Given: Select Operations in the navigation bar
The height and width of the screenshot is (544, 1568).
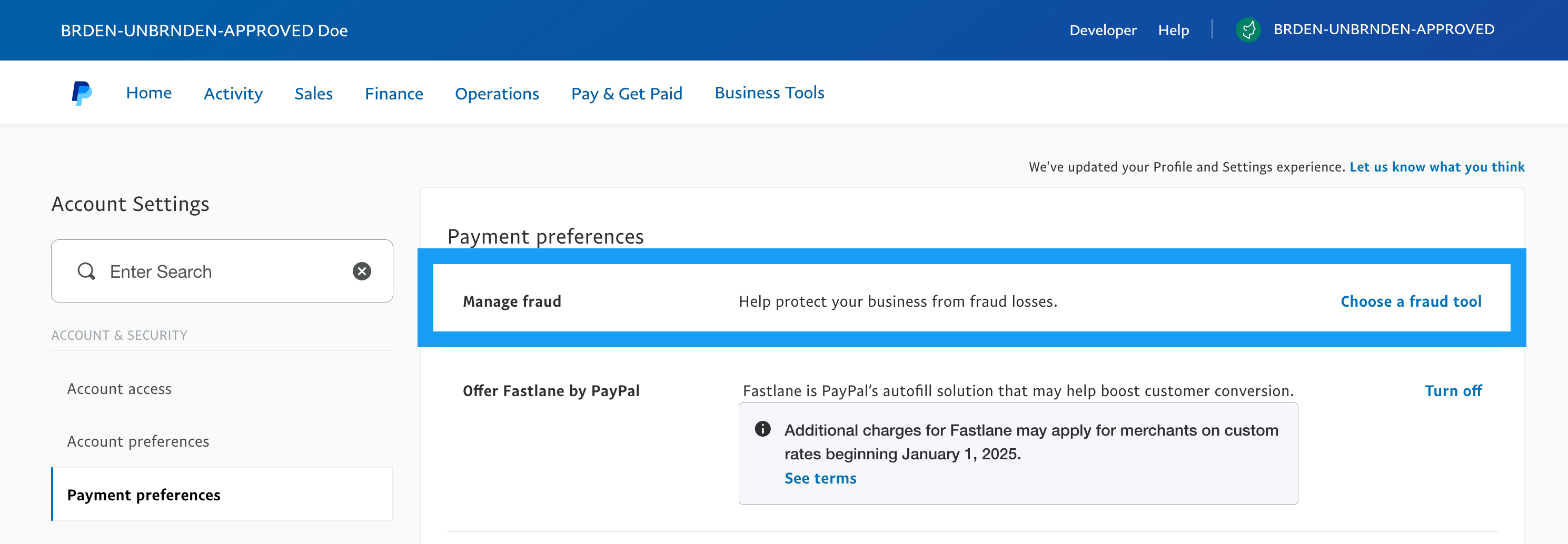Looking at the screenshot, I should [x=497, y=94].
